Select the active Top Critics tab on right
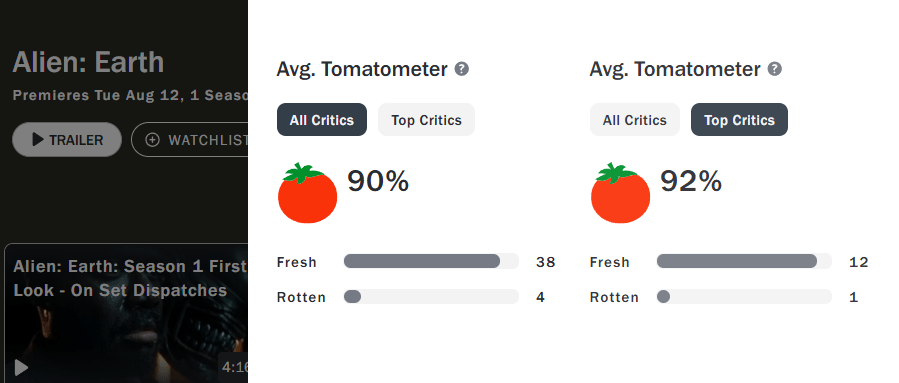The height and width of the screenshot is (383, 899). (739, 120)
